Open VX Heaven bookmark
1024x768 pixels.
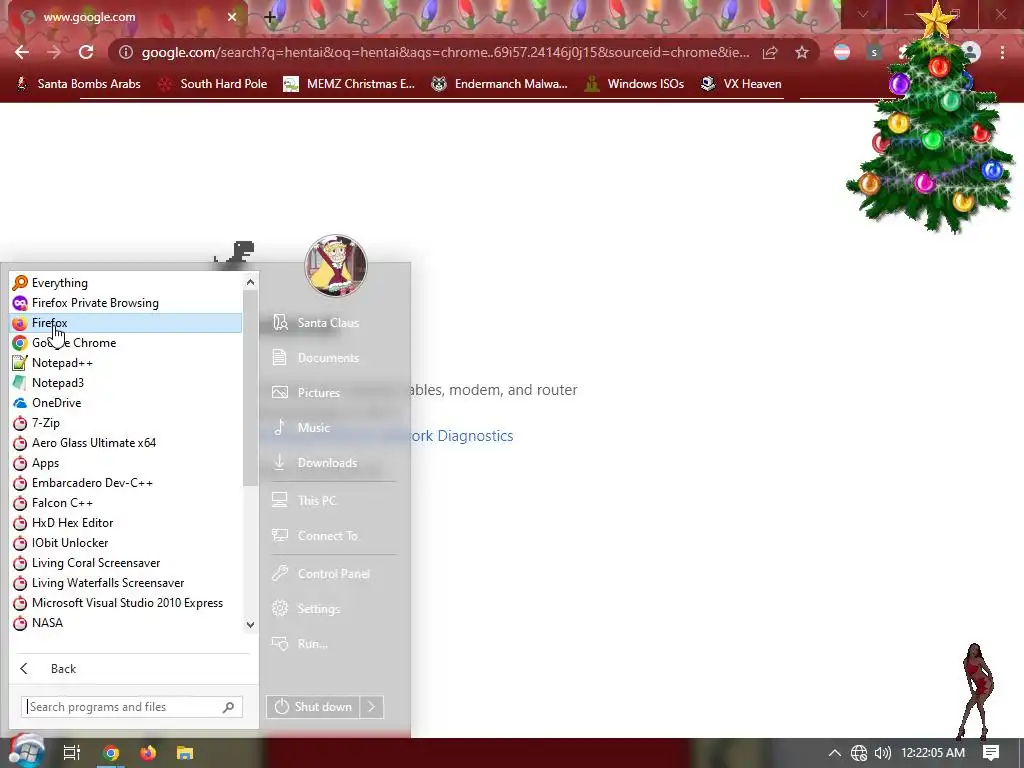click(x=741, y=84)
